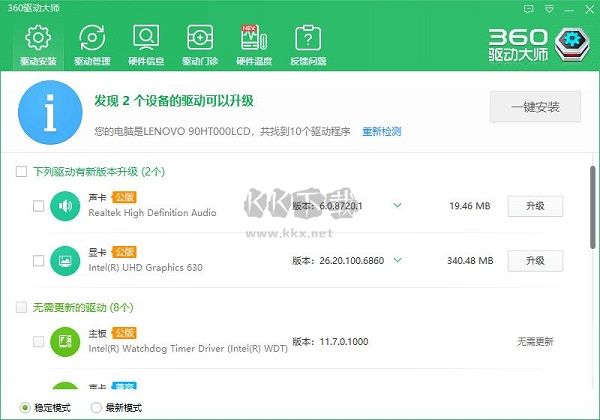Close the 360驱动大师 window
The height and width of the screenshot is (420, 600).
point(590,10)
